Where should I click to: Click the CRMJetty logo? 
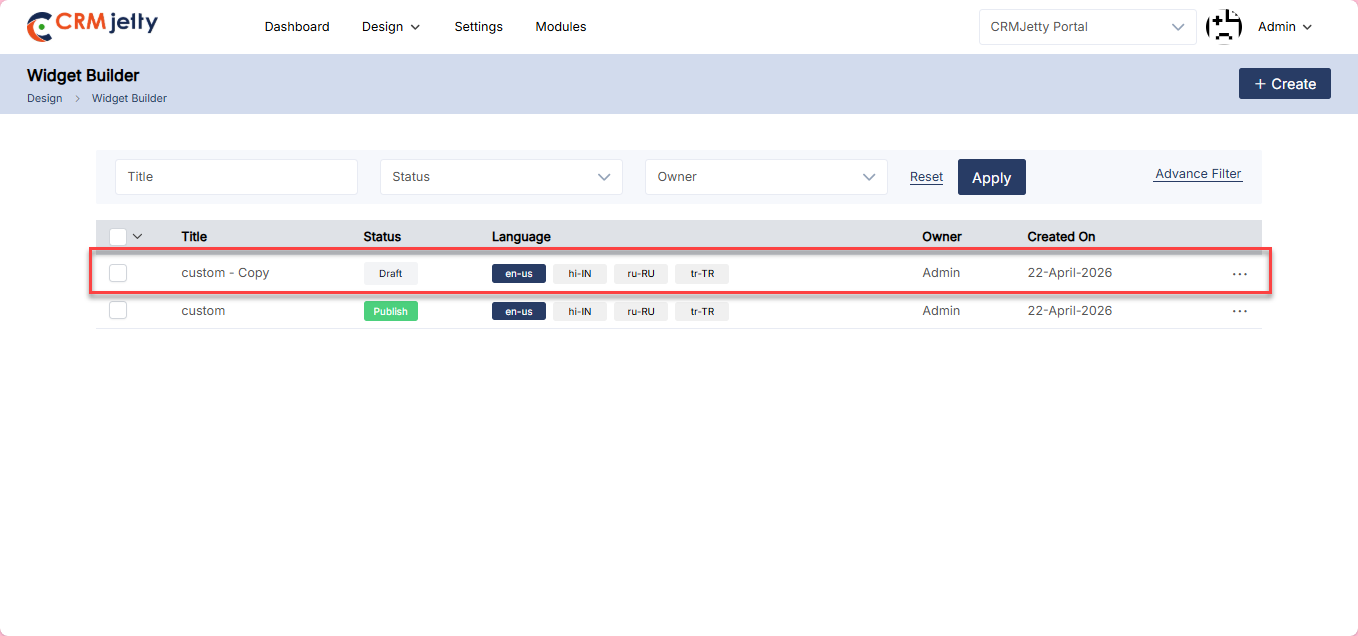click(x=92, y=26)
